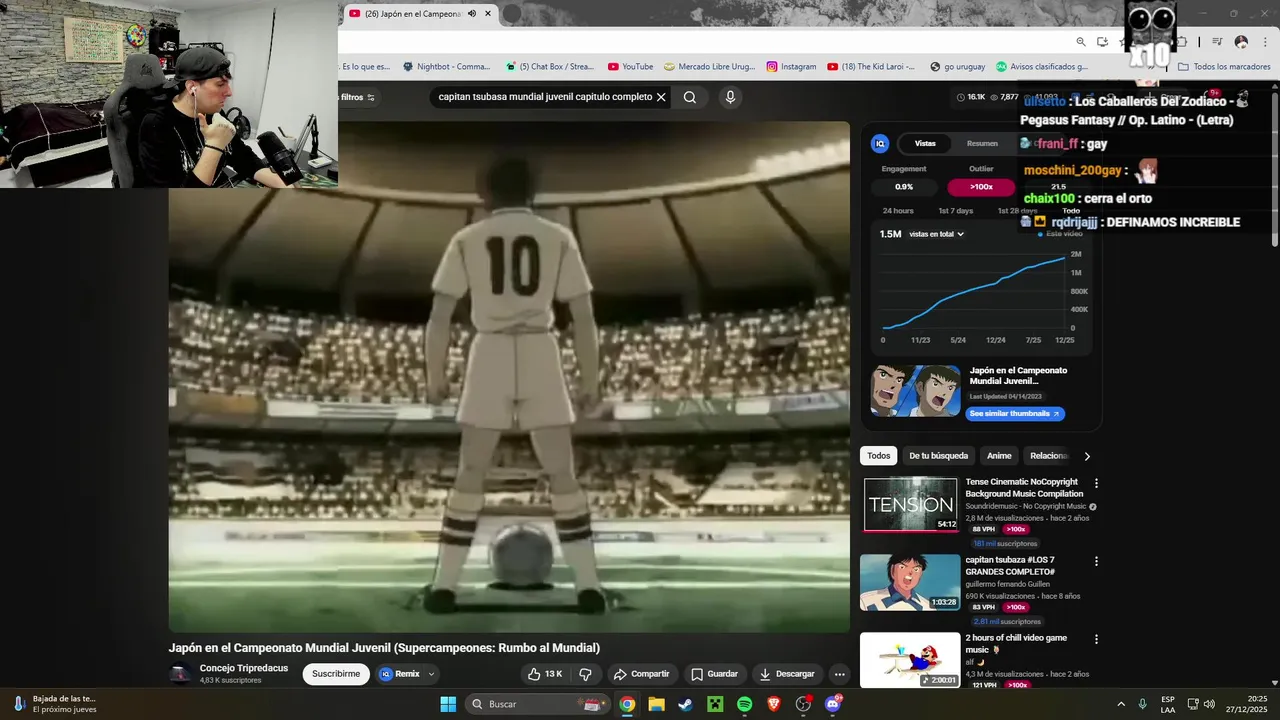Click the taskbar Buscar search box

tap(538, 704)
